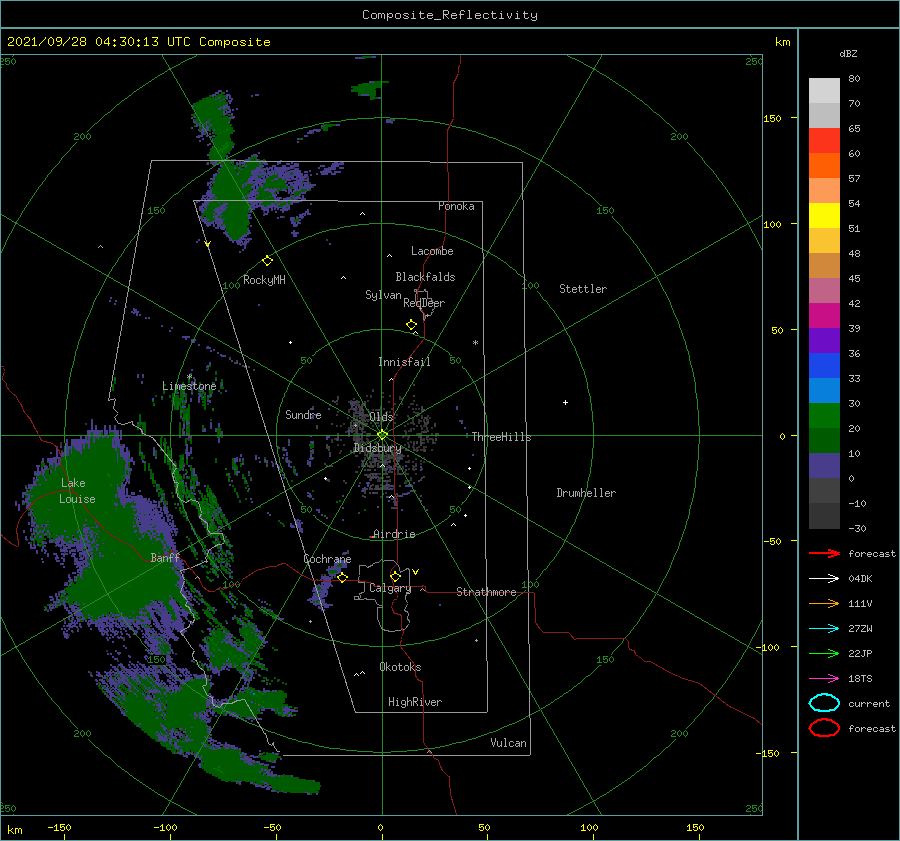The width and height of the screenshot is (900, 841).
Task: Click the cyan 27ZW arrow icon
Action: 824,629
